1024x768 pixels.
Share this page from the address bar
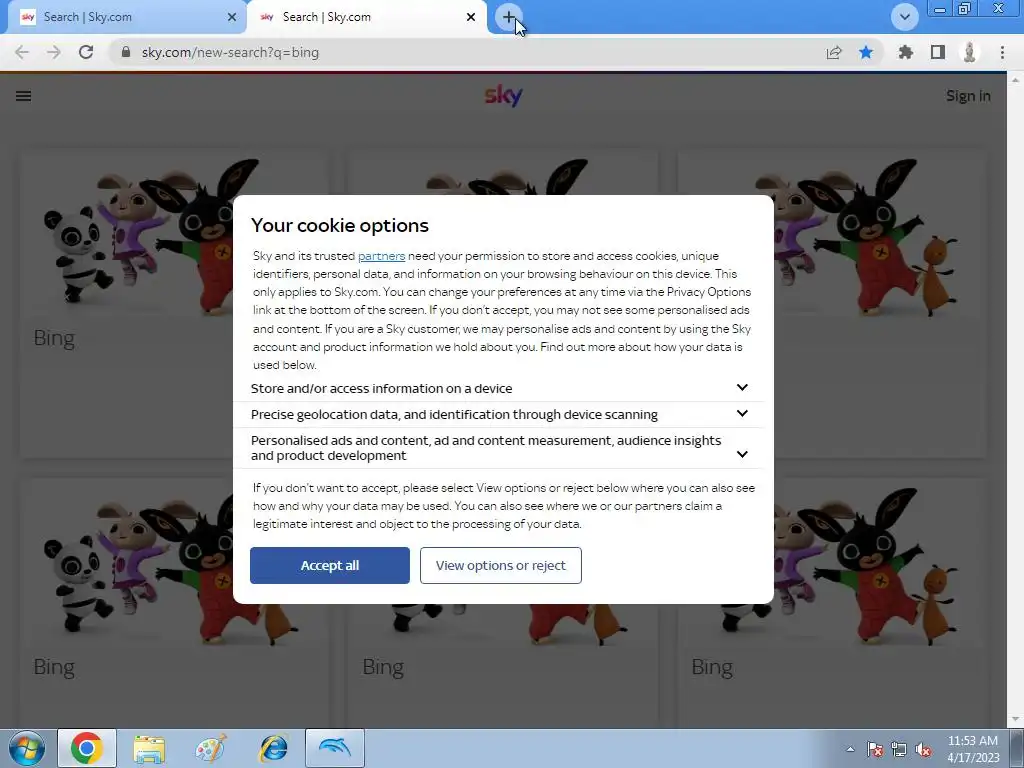834,52
